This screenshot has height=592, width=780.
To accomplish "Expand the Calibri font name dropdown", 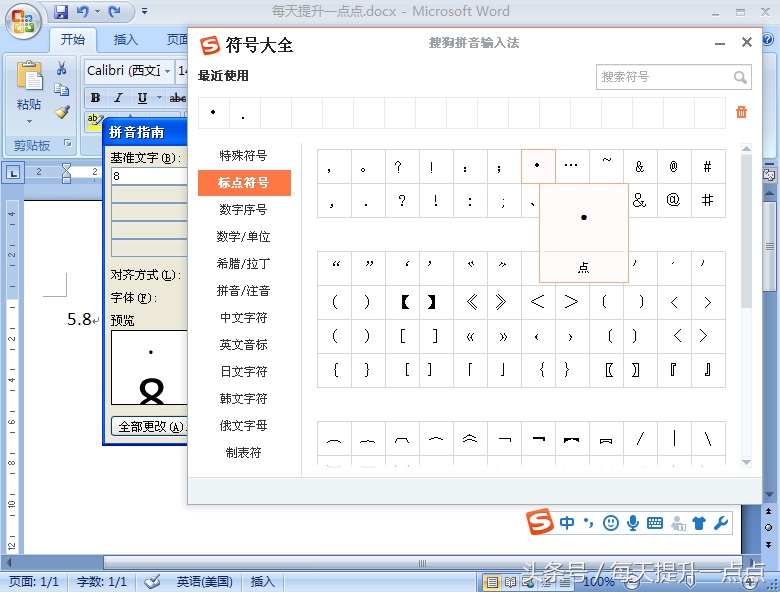I will pos(166,71).
